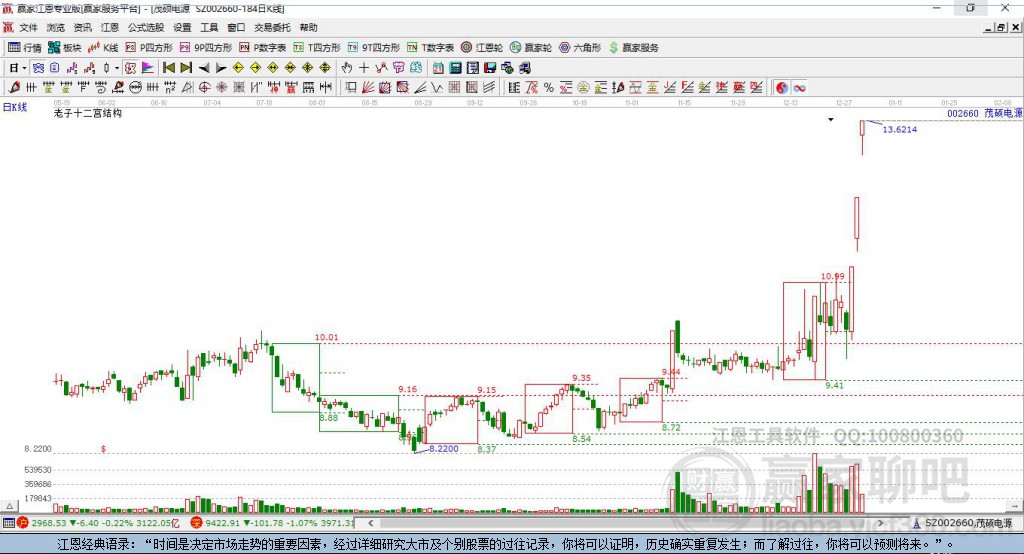Open the 9P四方形 tool

pyautogui.click(x=206, y=48)
